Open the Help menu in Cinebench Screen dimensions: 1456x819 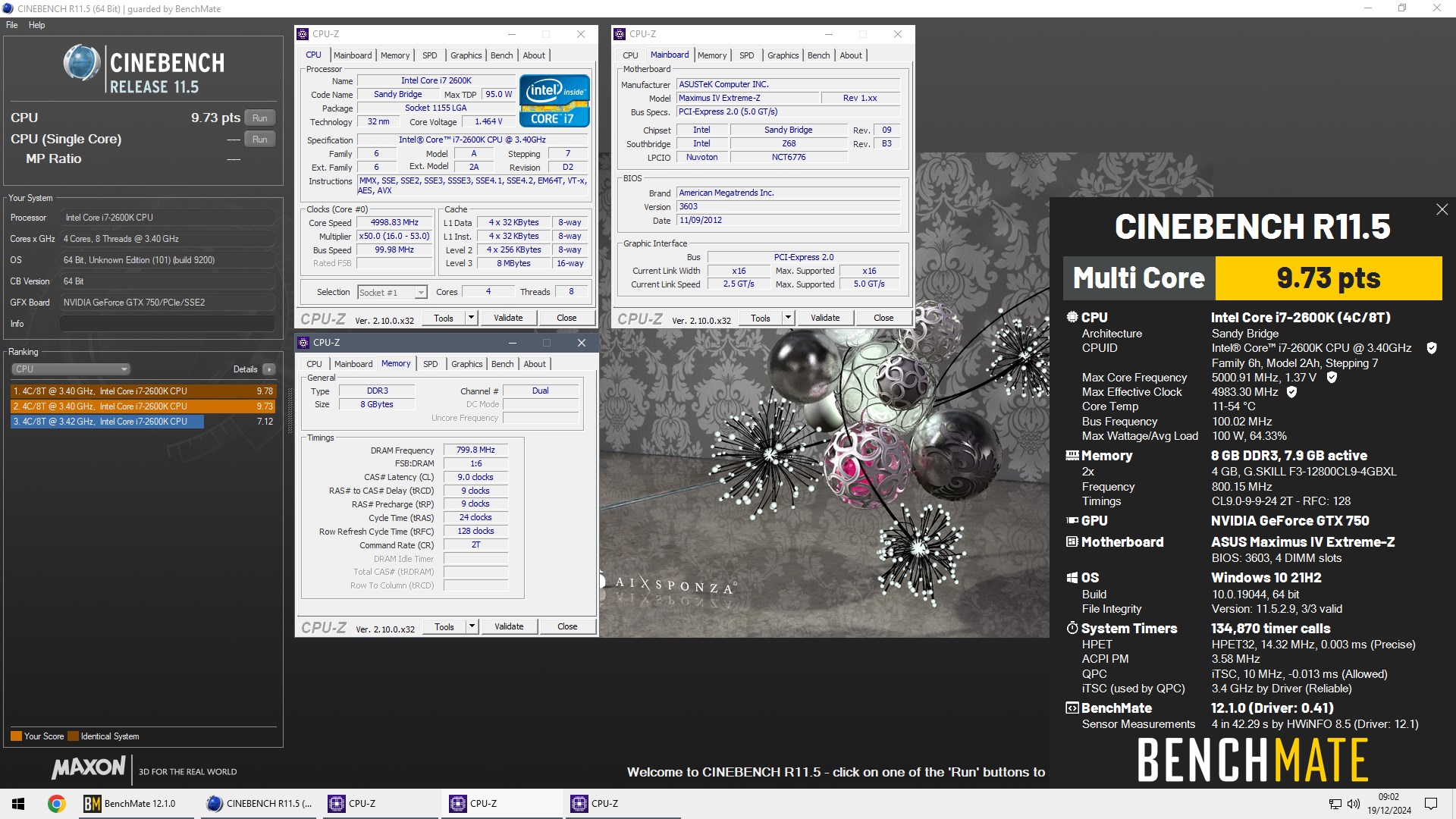pos(36,25)
